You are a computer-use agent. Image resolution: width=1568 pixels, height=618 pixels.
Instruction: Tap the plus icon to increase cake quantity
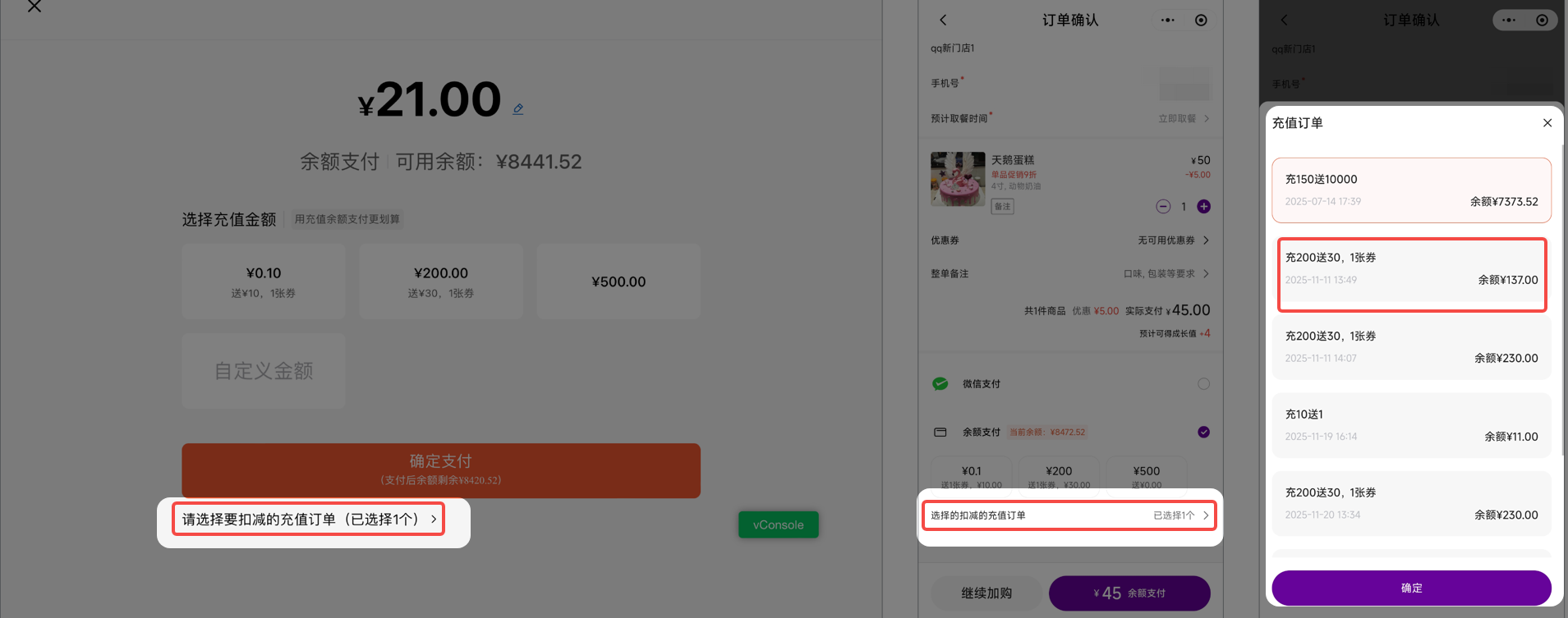click(1203, 207)
